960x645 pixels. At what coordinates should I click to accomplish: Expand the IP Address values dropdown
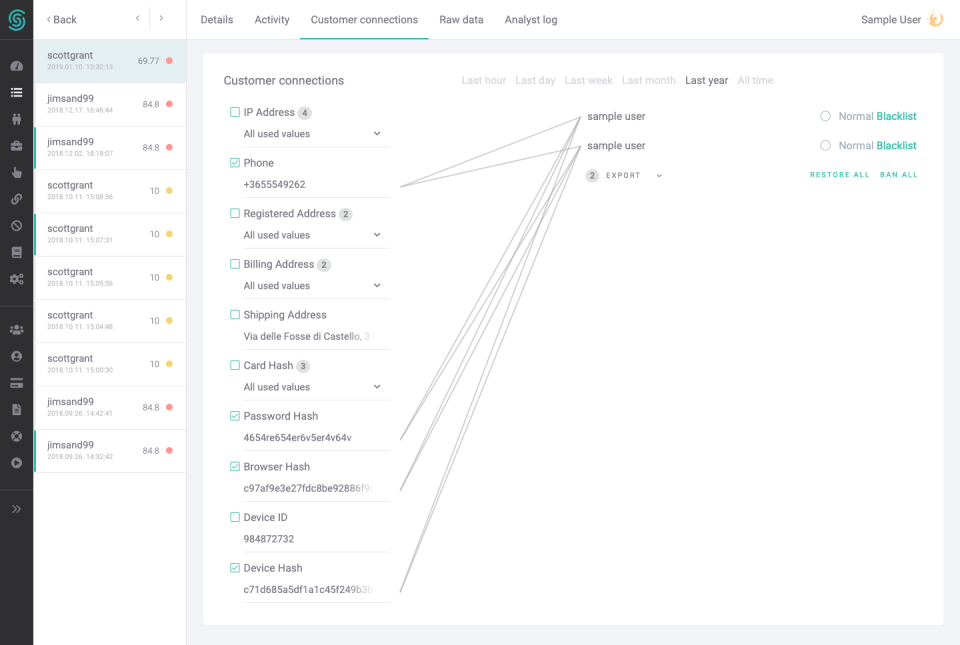(377, 134)
